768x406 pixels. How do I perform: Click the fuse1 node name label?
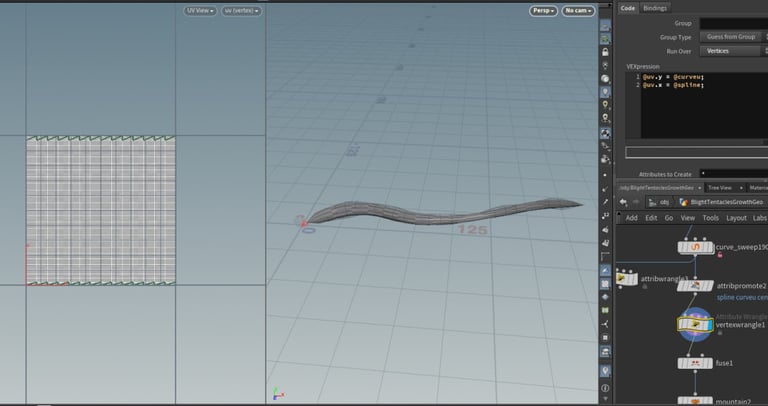click(x=724, y=363)
